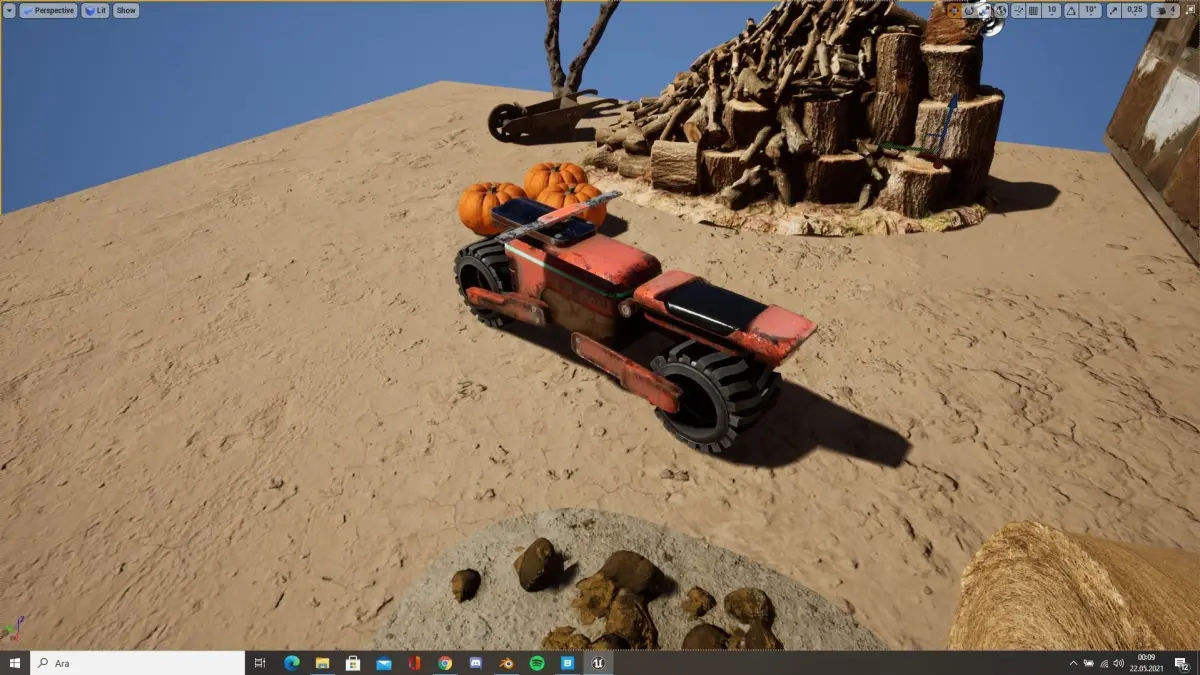Open File Explorer from taskbar

(x=323, y=663)
